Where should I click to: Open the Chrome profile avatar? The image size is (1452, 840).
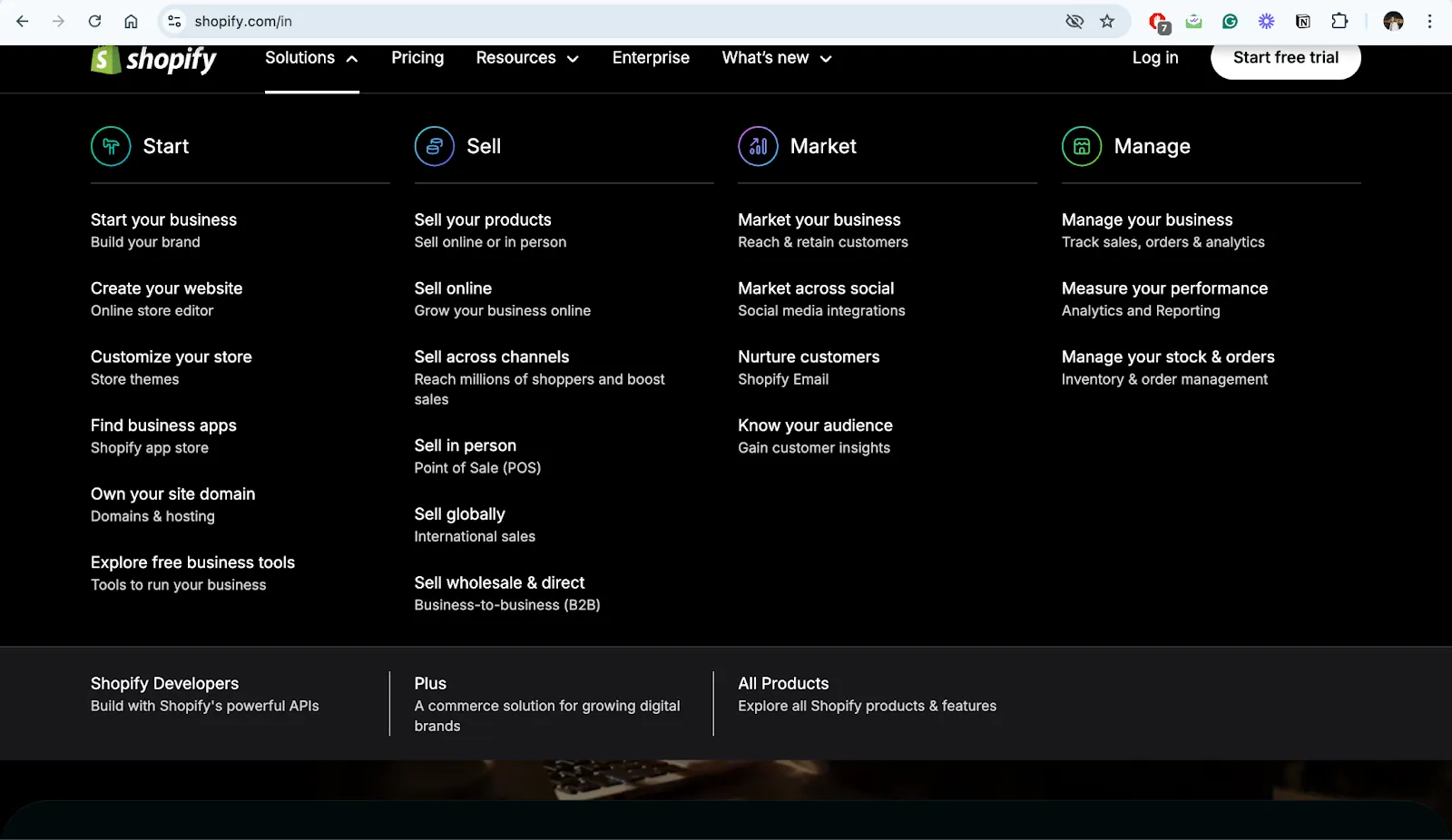coord(1394,21)
